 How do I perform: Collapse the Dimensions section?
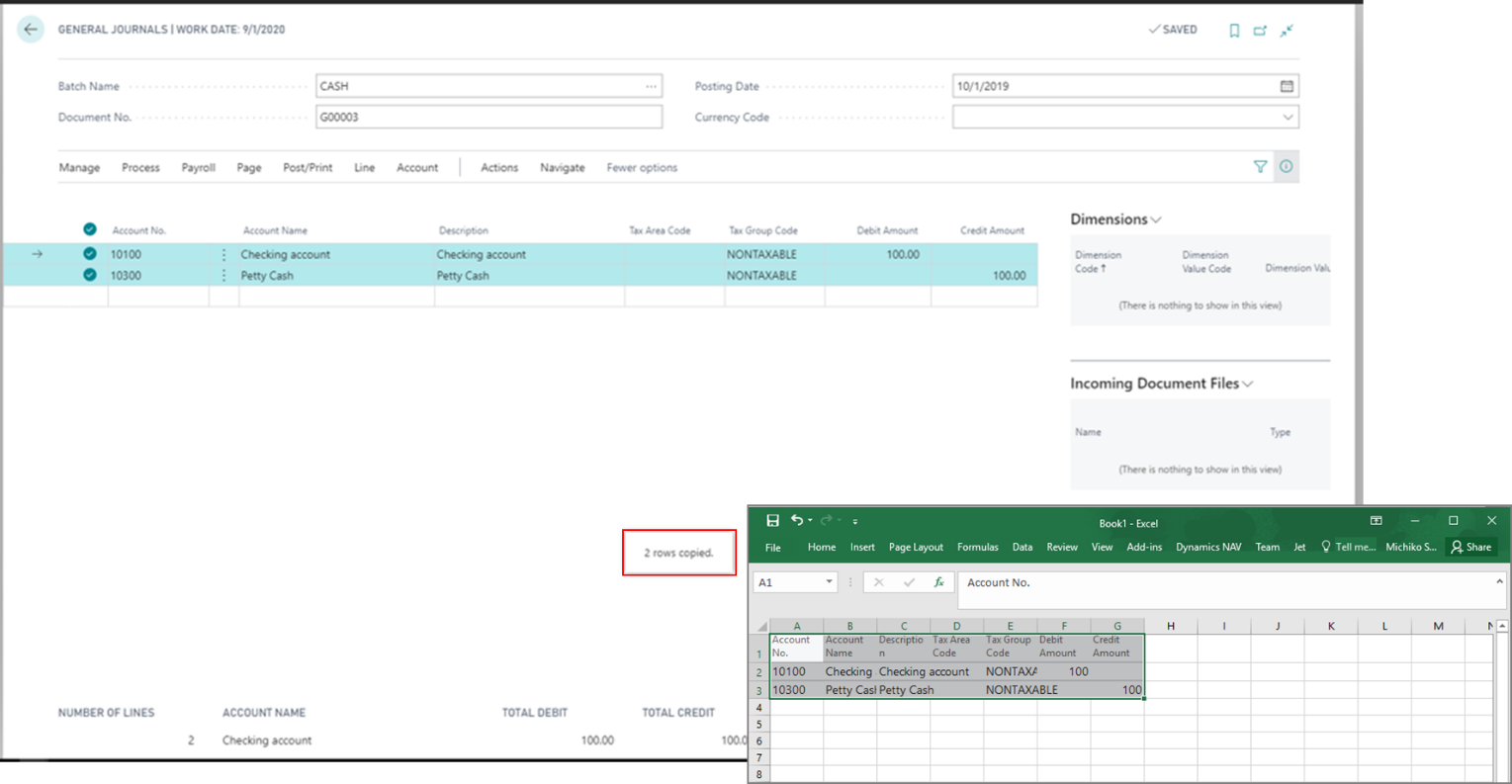[1155, 219]
